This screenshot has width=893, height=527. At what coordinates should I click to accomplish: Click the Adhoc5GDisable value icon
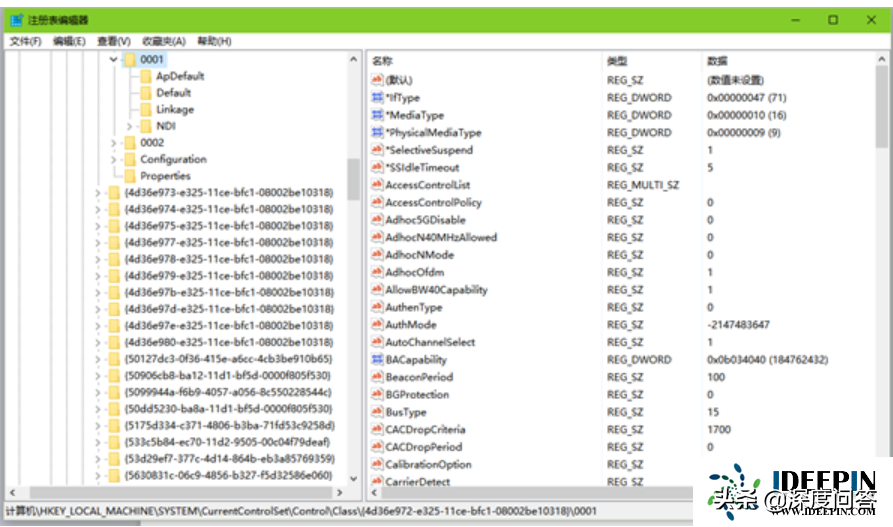coord(377,220)
